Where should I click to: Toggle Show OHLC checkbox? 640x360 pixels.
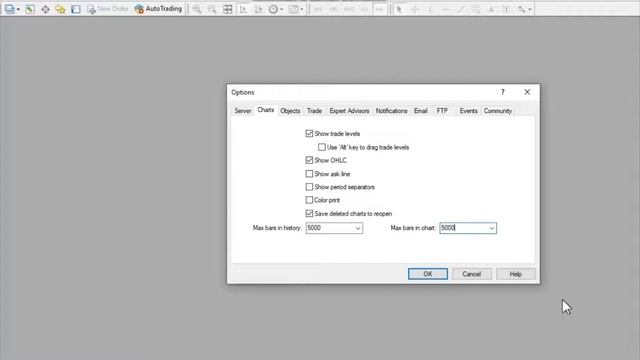(309, 160)
